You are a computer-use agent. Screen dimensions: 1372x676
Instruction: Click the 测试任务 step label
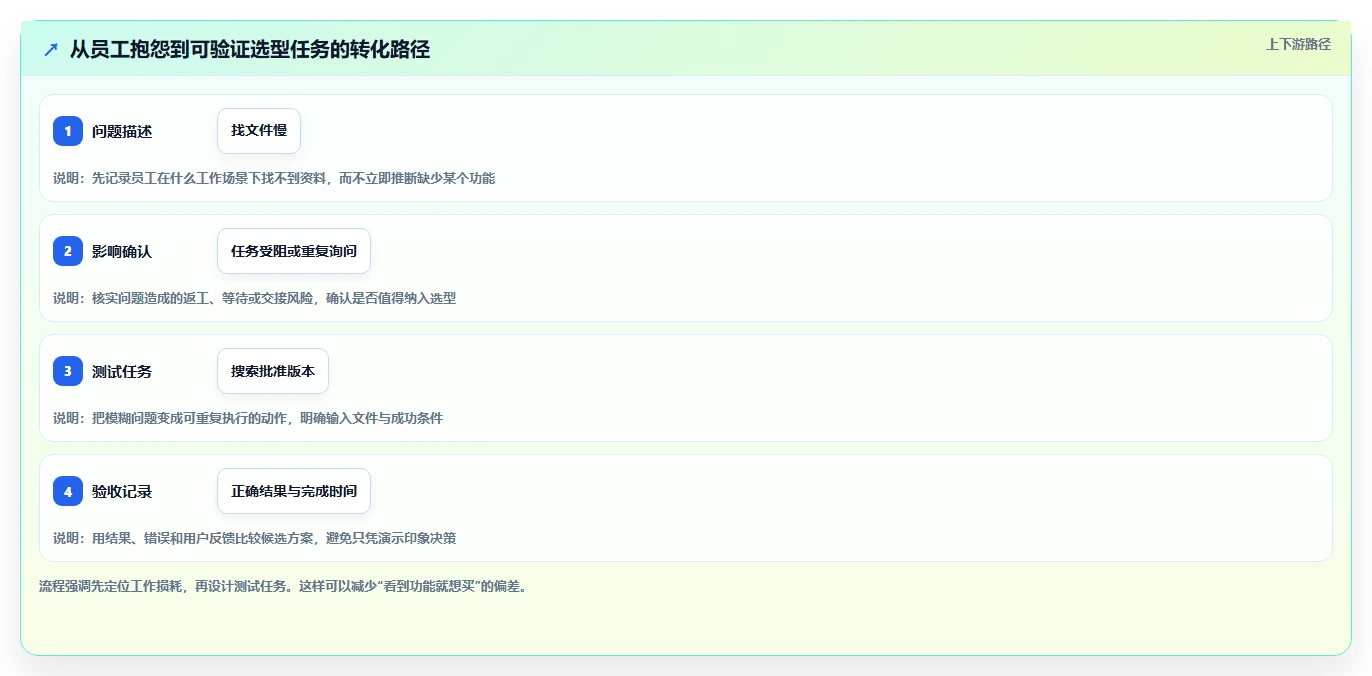[x=122, y=371]
